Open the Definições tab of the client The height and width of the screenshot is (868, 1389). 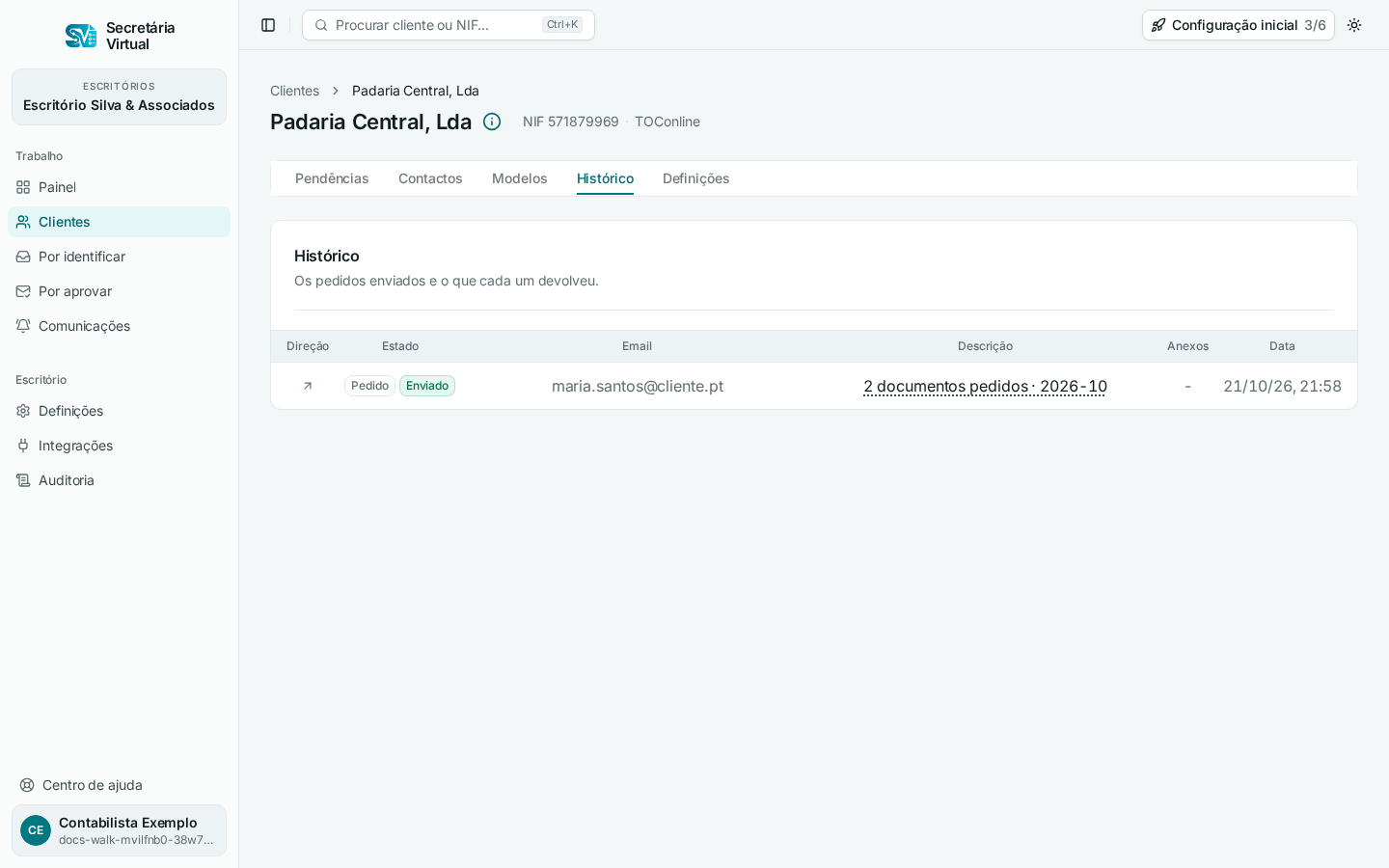695,178
